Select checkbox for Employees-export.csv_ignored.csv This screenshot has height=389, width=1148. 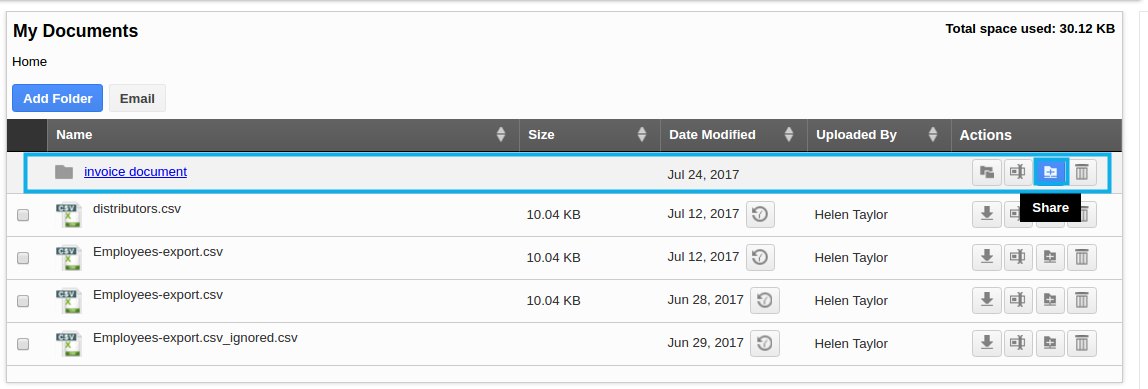click(23, 344)
